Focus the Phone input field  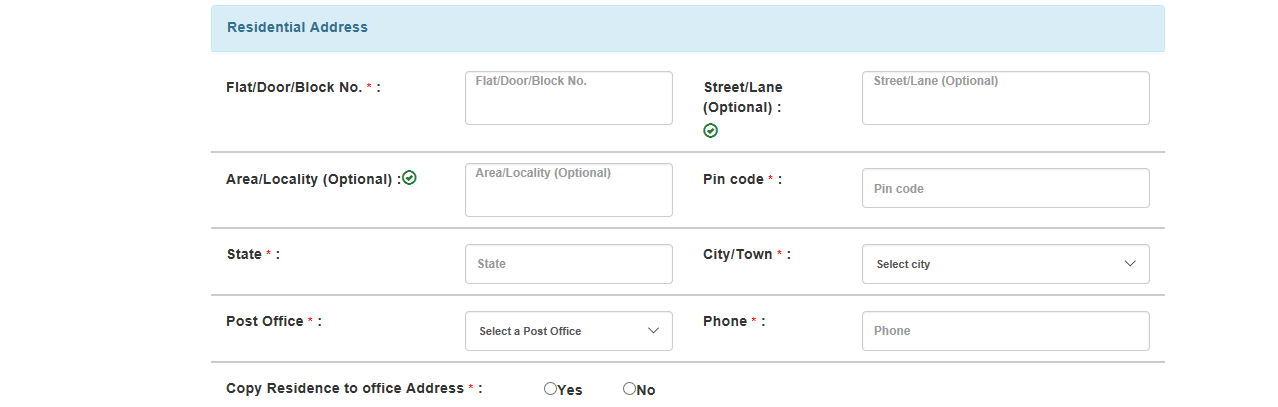tap(1005, 331)
